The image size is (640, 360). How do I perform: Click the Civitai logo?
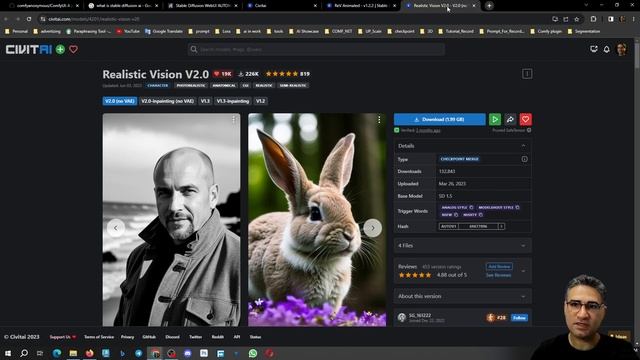click(29, 49)
